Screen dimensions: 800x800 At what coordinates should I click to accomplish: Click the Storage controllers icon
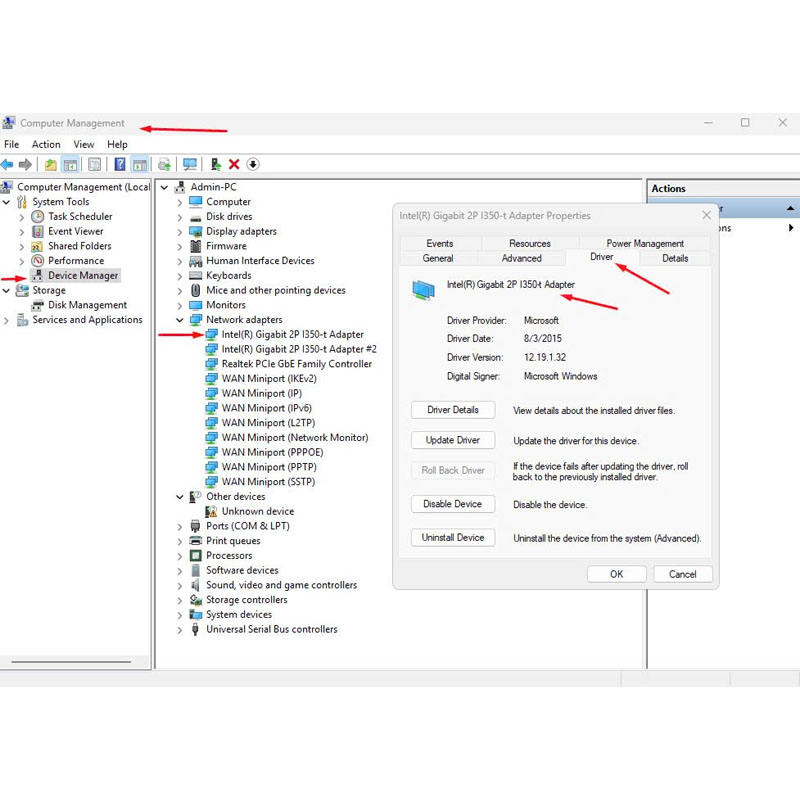coord(195,599)
